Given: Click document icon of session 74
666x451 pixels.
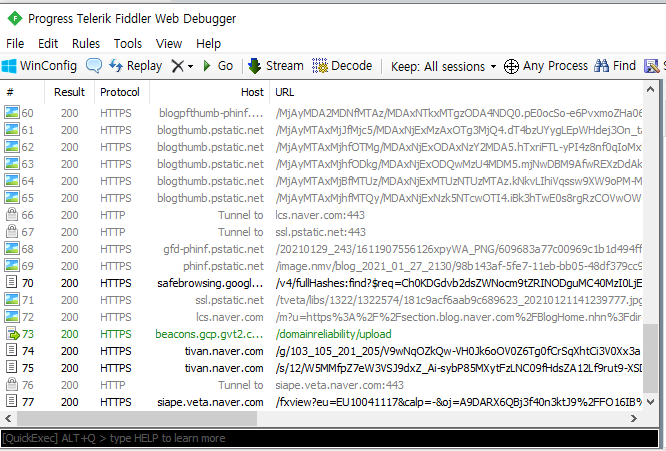Looking at the screenshot, I should [12, 350].
